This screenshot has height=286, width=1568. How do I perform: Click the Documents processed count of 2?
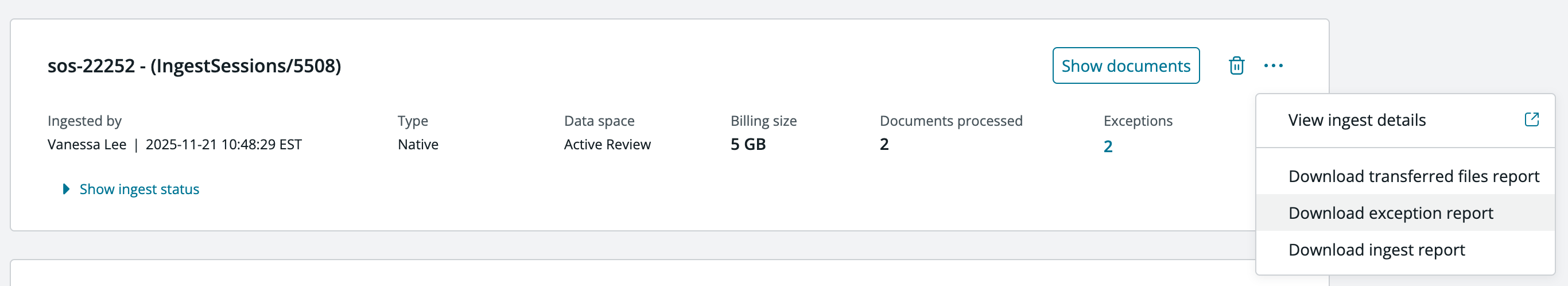pyautogui.click(x=884, y=145)
